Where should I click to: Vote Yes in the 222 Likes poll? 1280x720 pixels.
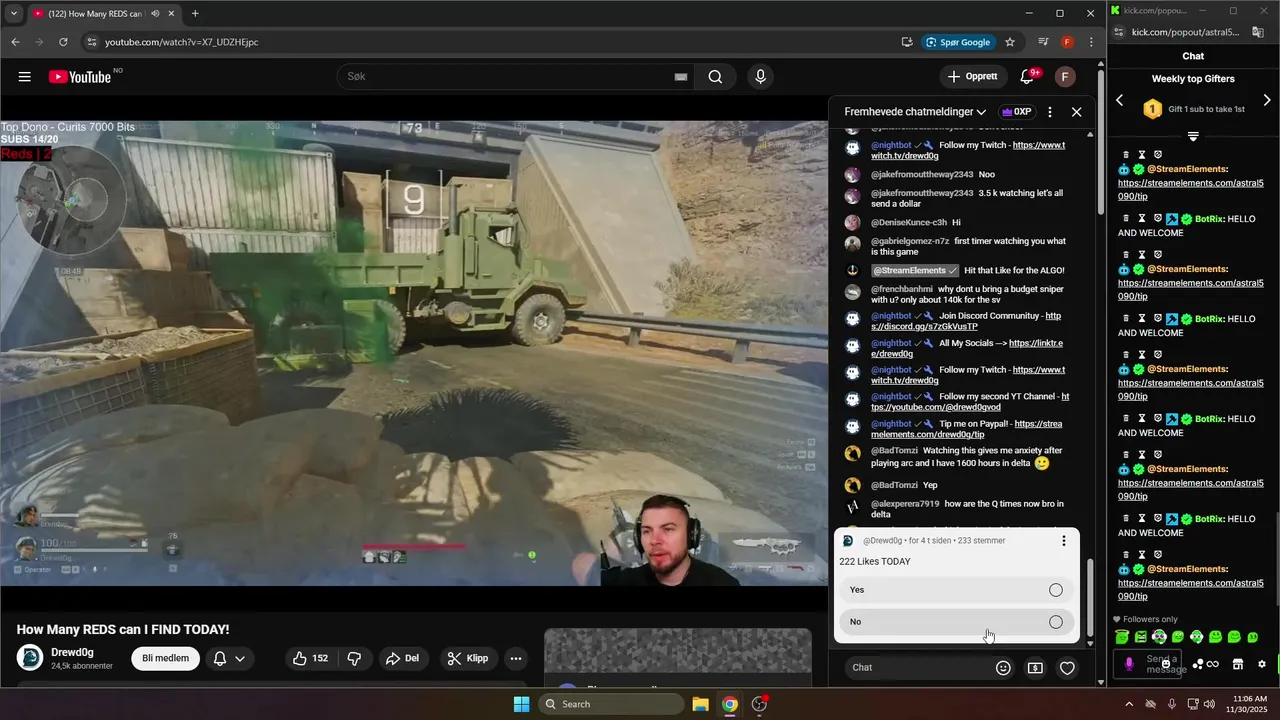pos(955,590)
